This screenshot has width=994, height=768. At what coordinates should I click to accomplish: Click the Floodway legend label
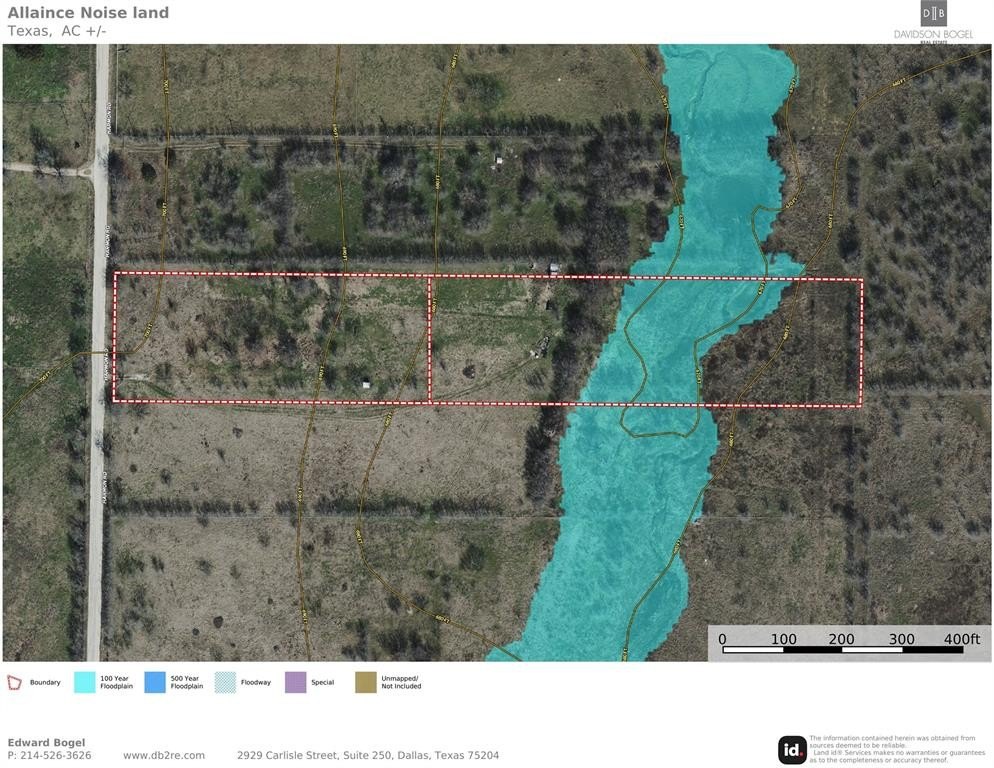(255, 682)
